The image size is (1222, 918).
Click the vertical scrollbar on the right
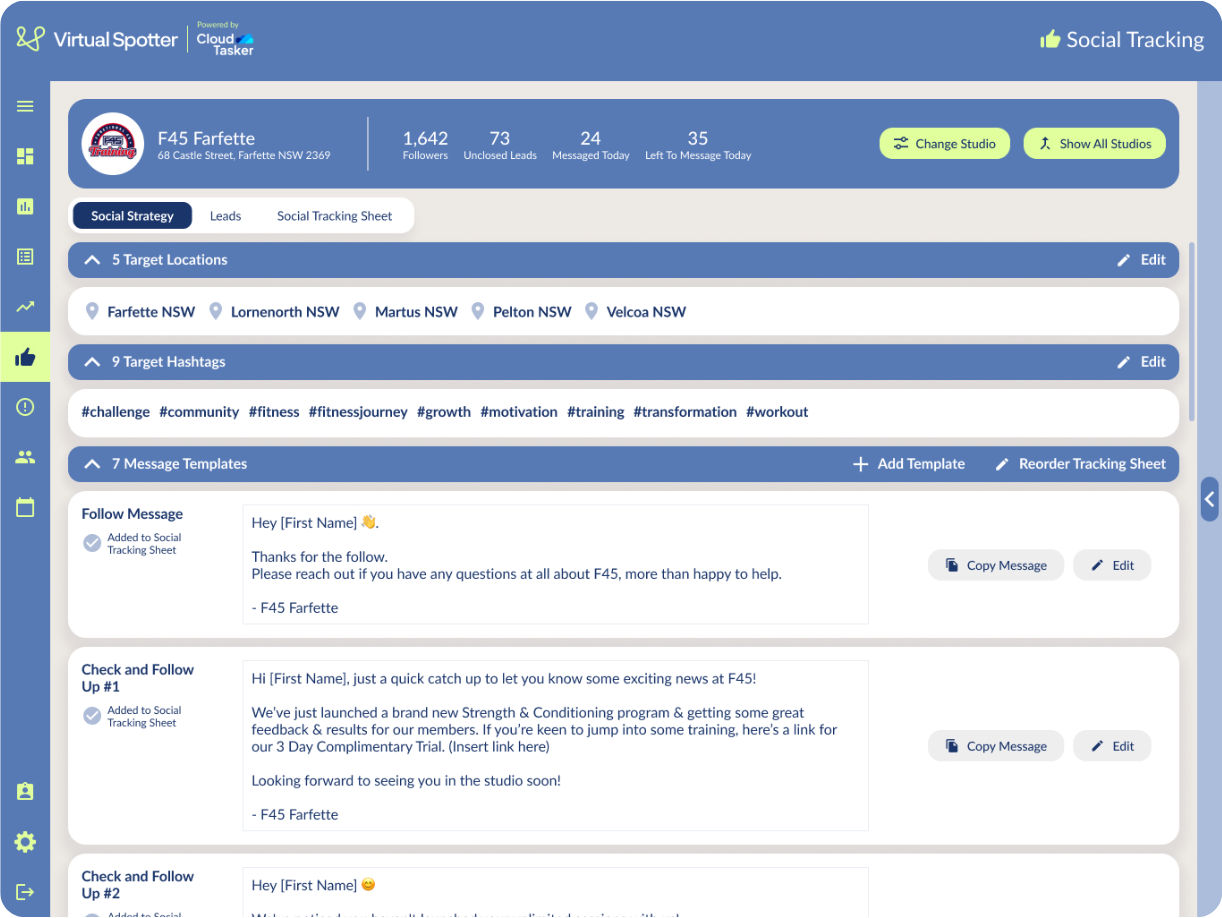[x=1191, y=332]
